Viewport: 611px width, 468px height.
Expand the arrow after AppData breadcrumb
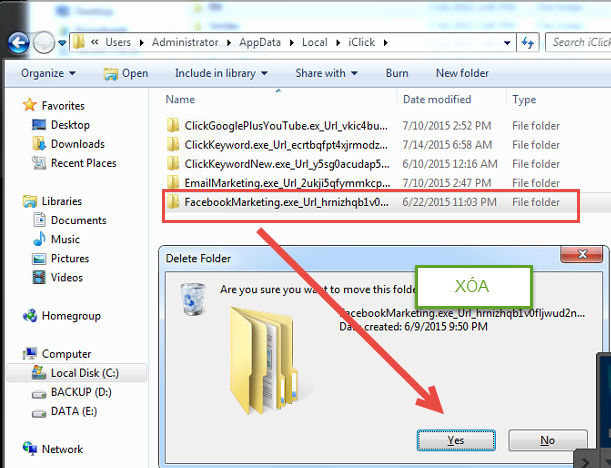point(292,42)
